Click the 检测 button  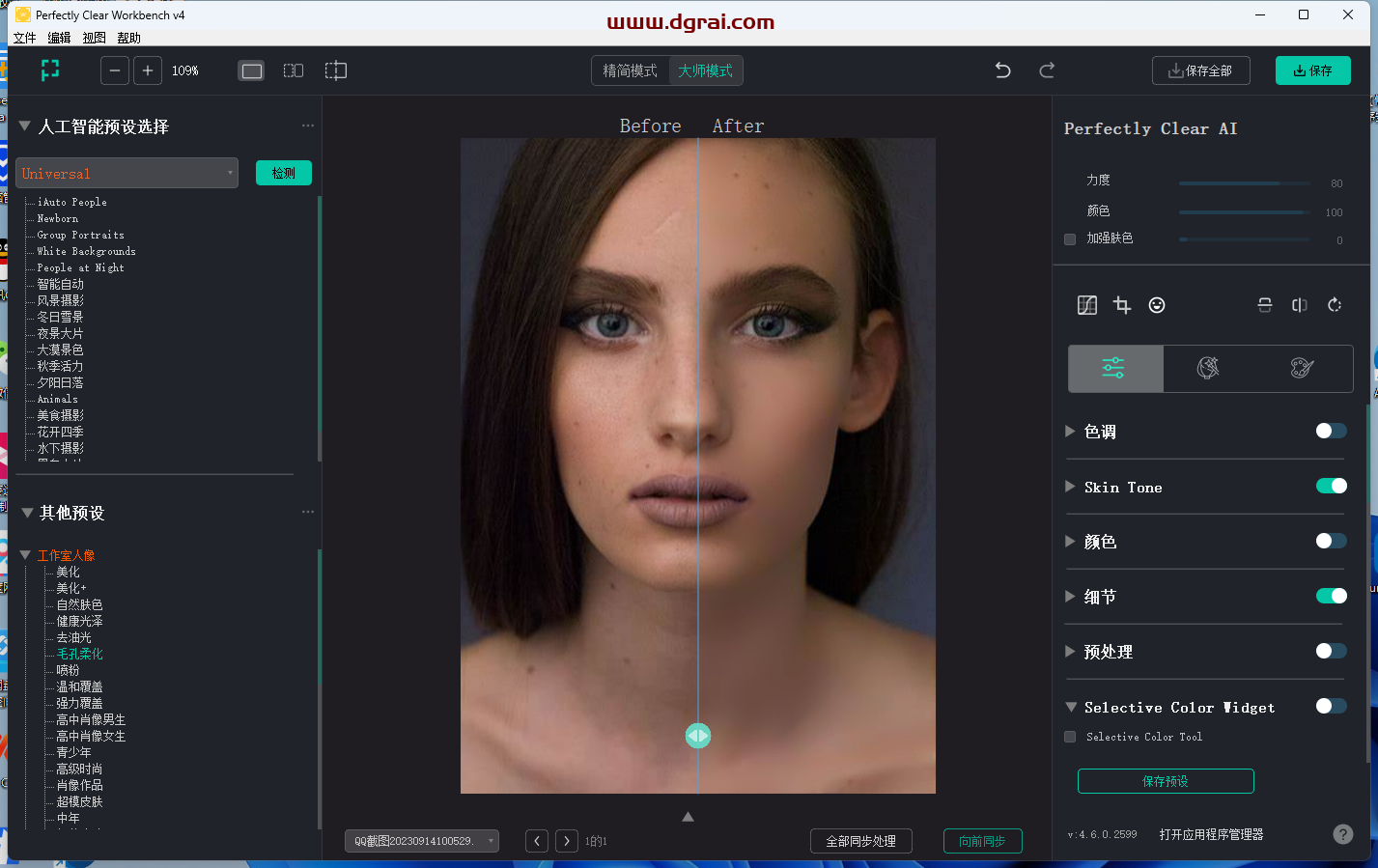(284, 173)
